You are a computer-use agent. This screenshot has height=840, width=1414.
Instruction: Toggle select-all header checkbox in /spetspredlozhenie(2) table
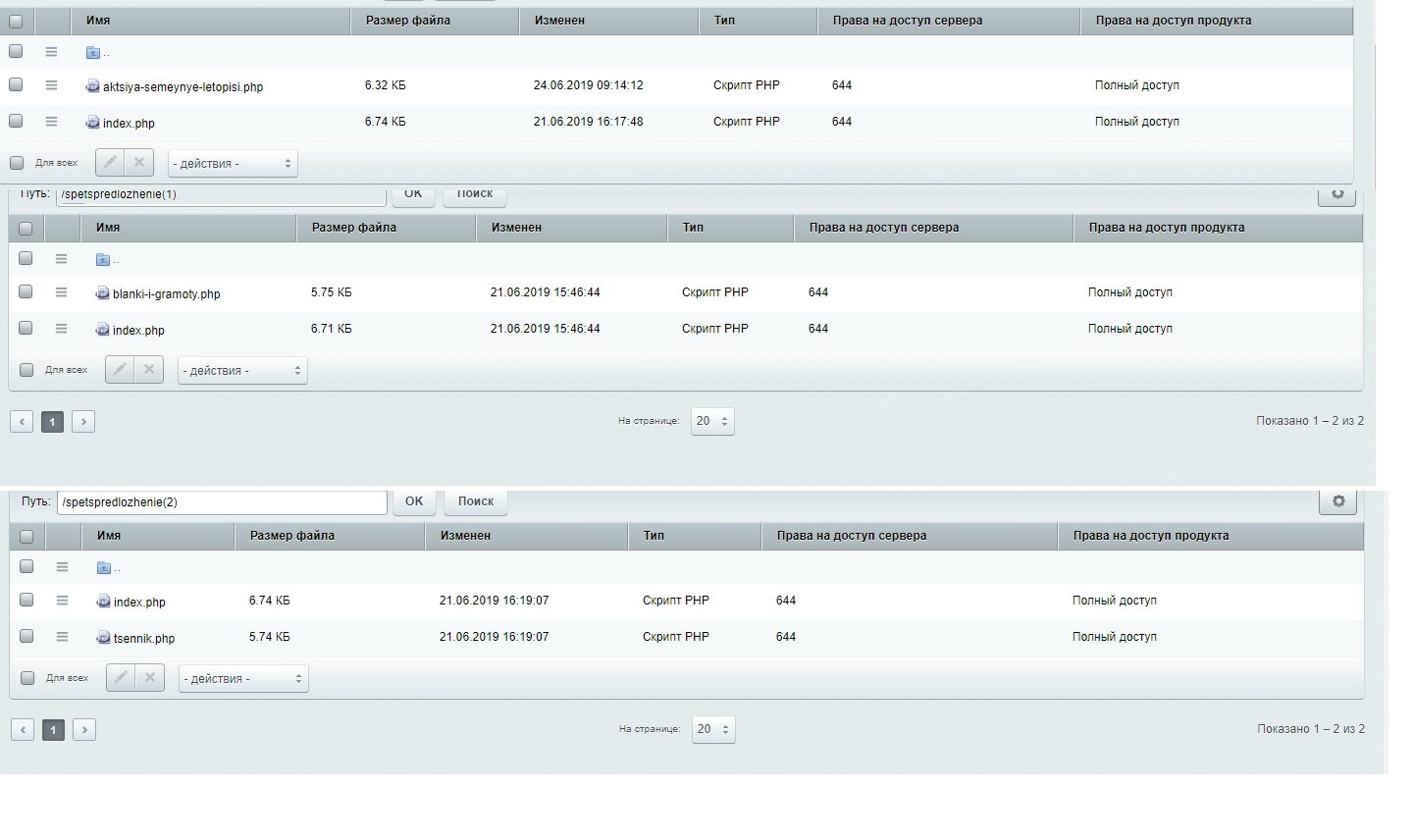coord(26,537)
